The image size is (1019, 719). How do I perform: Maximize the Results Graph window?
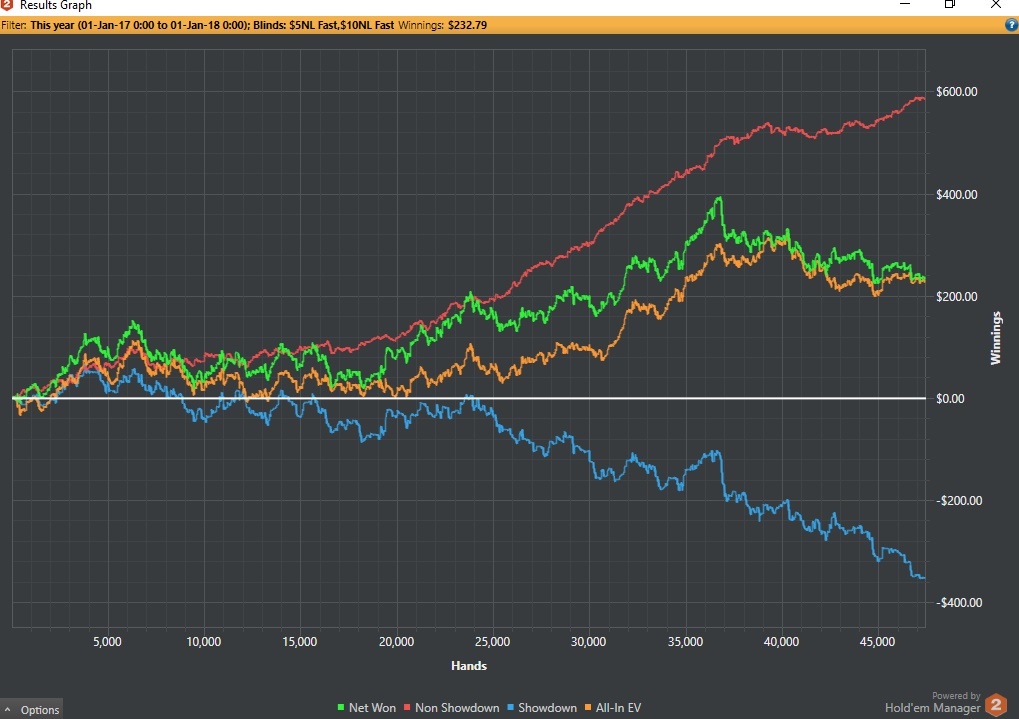949,5
